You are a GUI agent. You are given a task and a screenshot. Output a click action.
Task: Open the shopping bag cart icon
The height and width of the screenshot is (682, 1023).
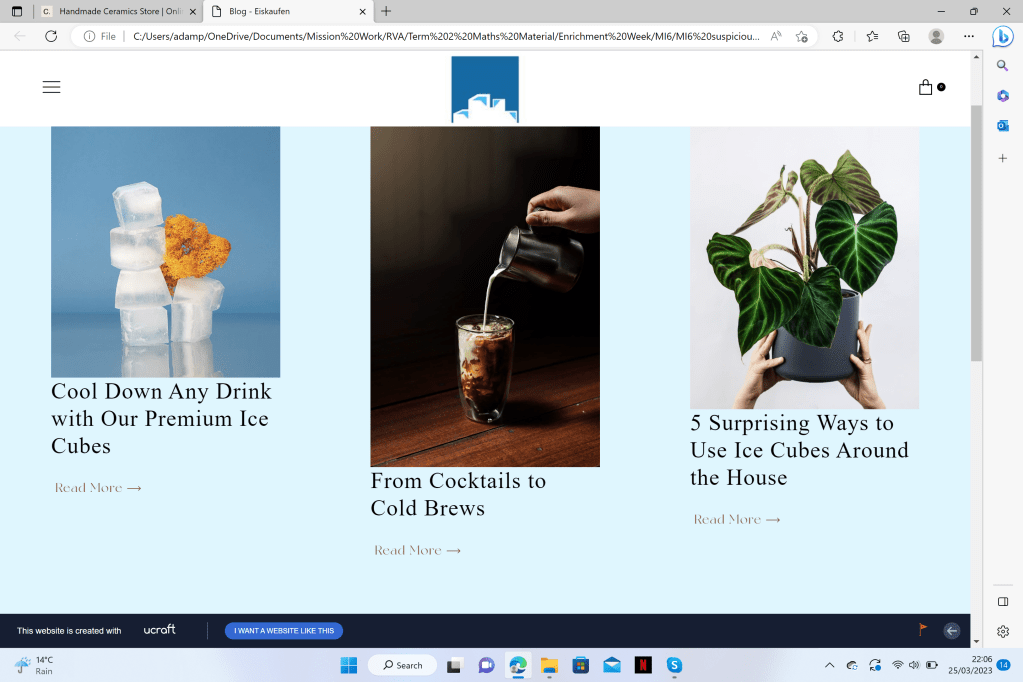pyautogui.click(x=925, y=87)
